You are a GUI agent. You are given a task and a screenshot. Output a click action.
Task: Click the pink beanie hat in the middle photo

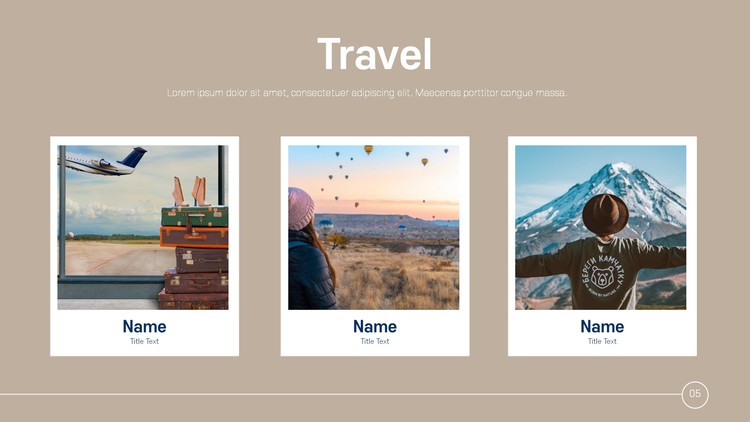[300, 208]
